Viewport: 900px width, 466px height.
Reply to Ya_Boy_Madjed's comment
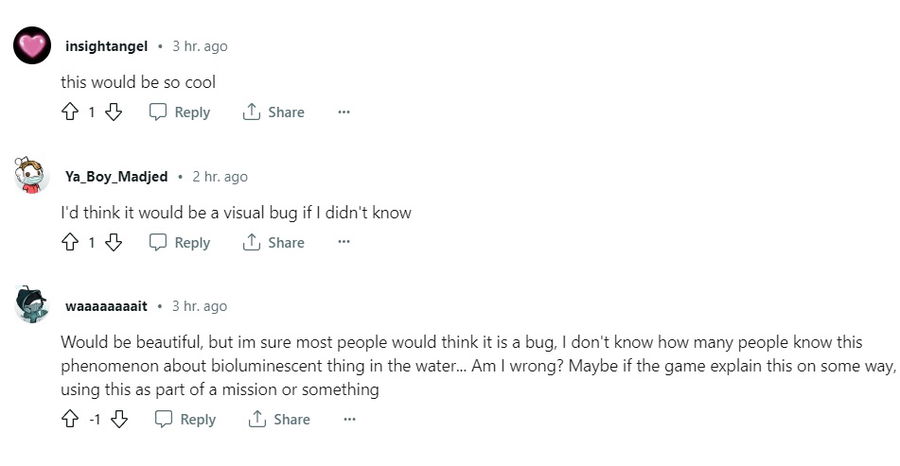[180, 242]
